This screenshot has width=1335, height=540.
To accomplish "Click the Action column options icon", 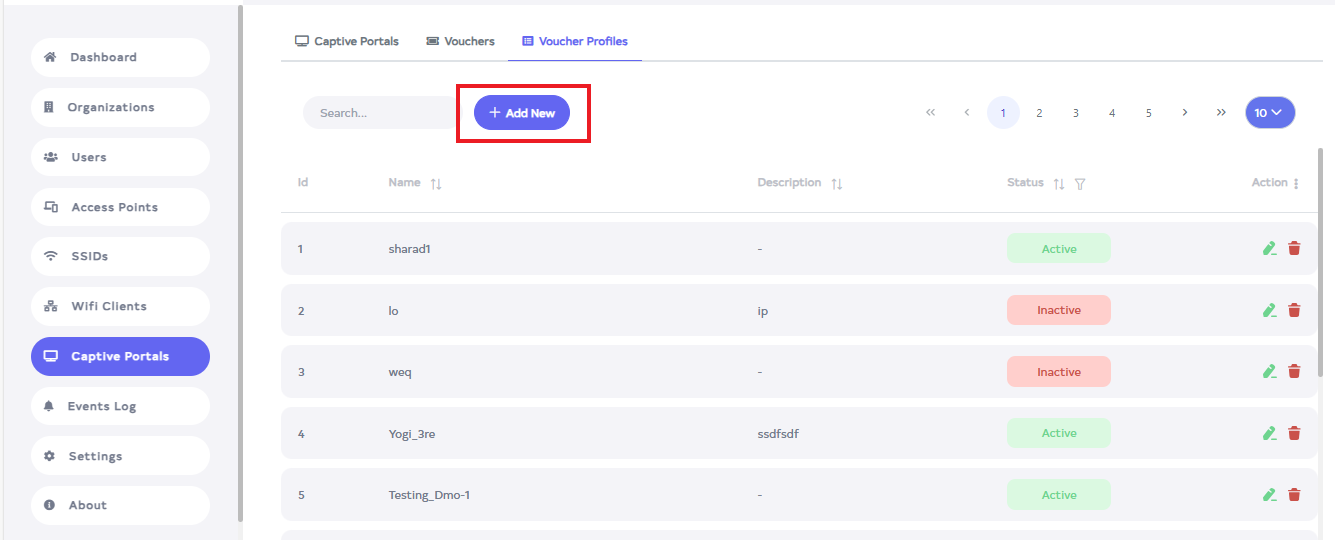I will pyautogui.click(x=1296, y=184).
